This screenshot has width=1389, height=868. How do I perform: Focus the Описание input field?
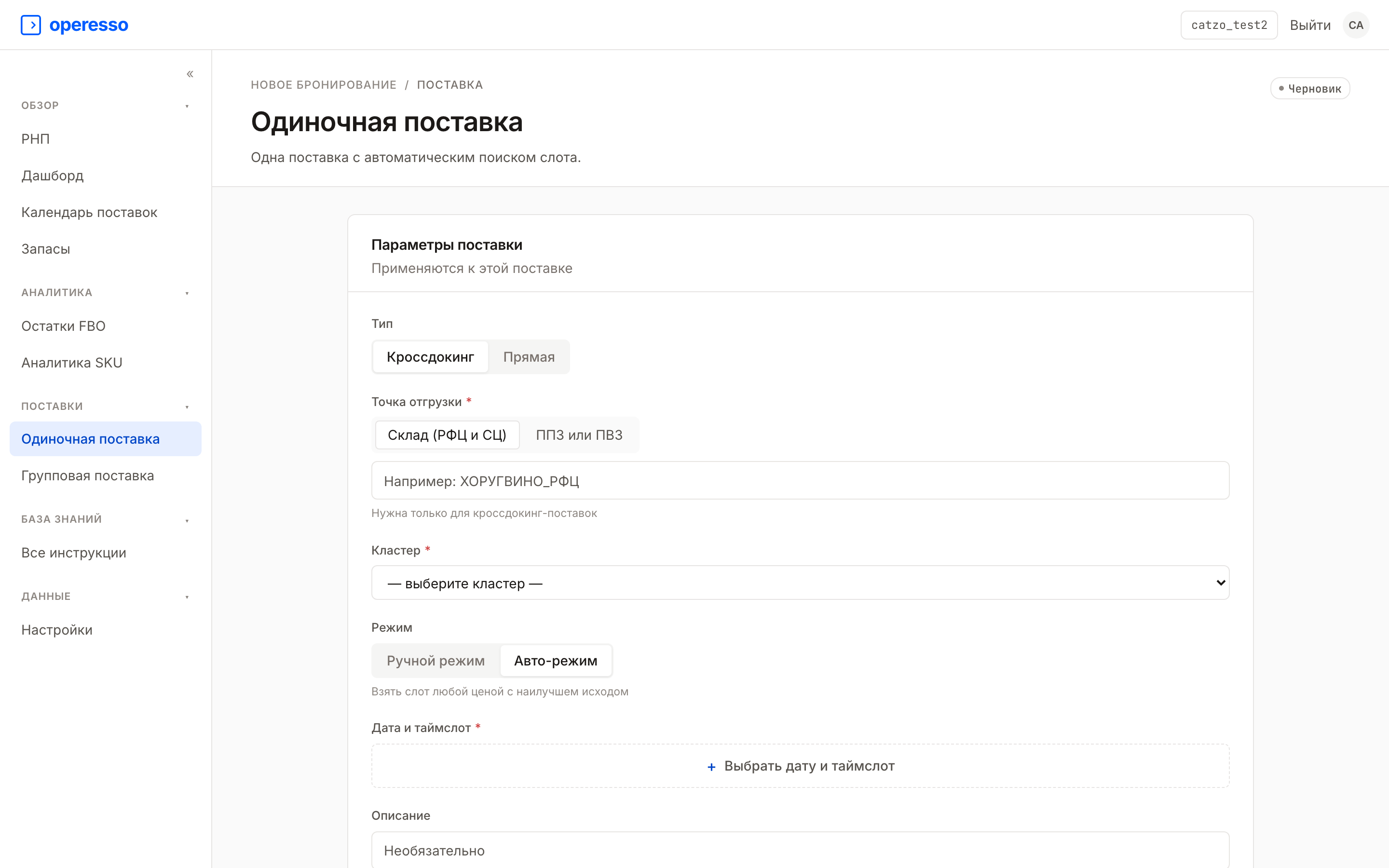[800, 850]
